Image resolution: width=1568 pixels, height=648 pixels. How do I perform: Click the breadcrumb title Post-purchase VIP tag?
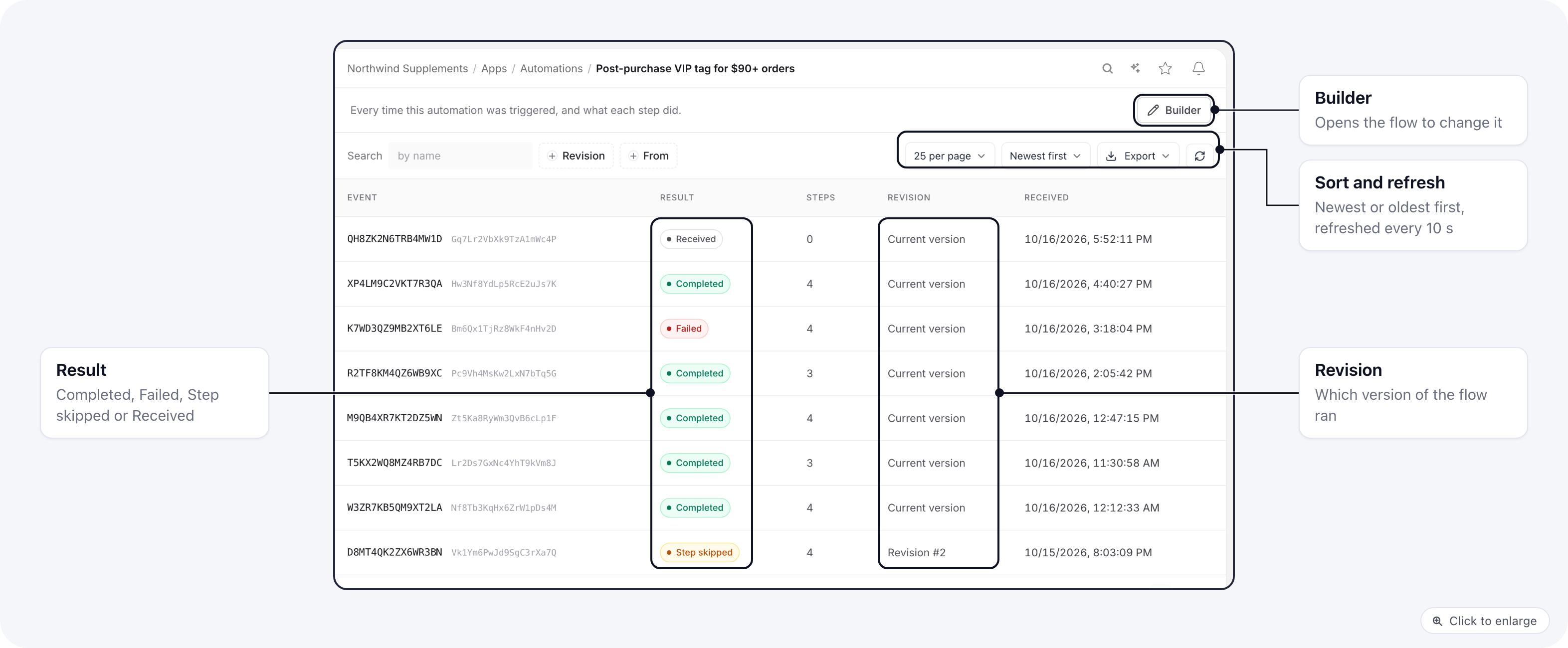tap(695, 69)
